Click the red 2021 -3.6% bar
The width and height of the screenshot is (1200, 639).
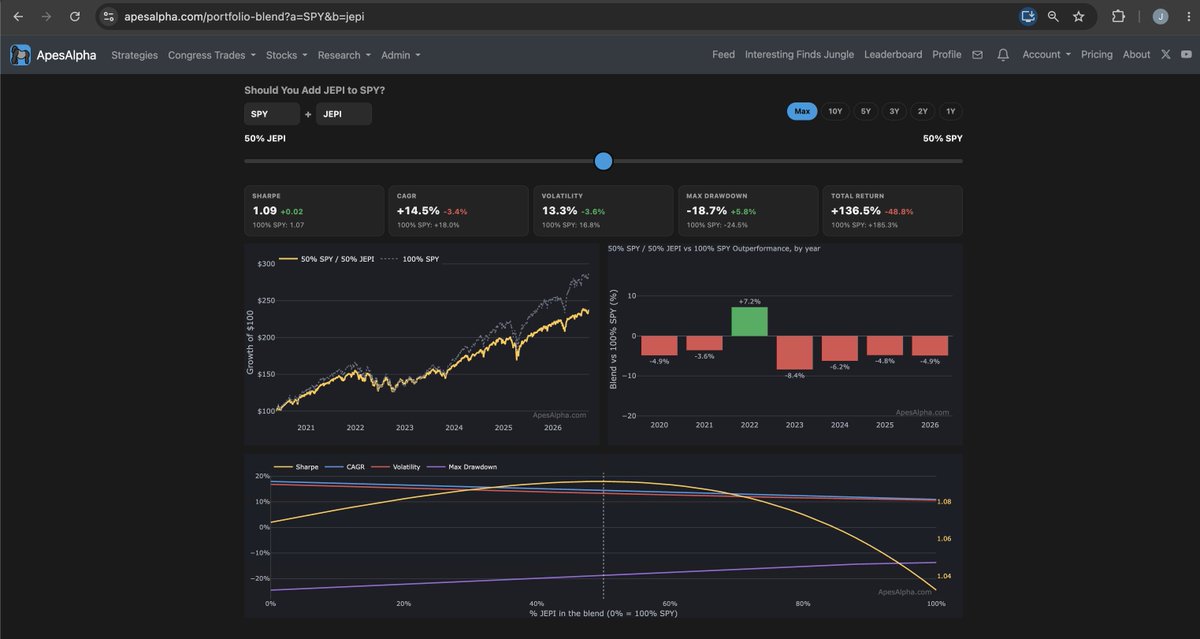click(704, 344)
